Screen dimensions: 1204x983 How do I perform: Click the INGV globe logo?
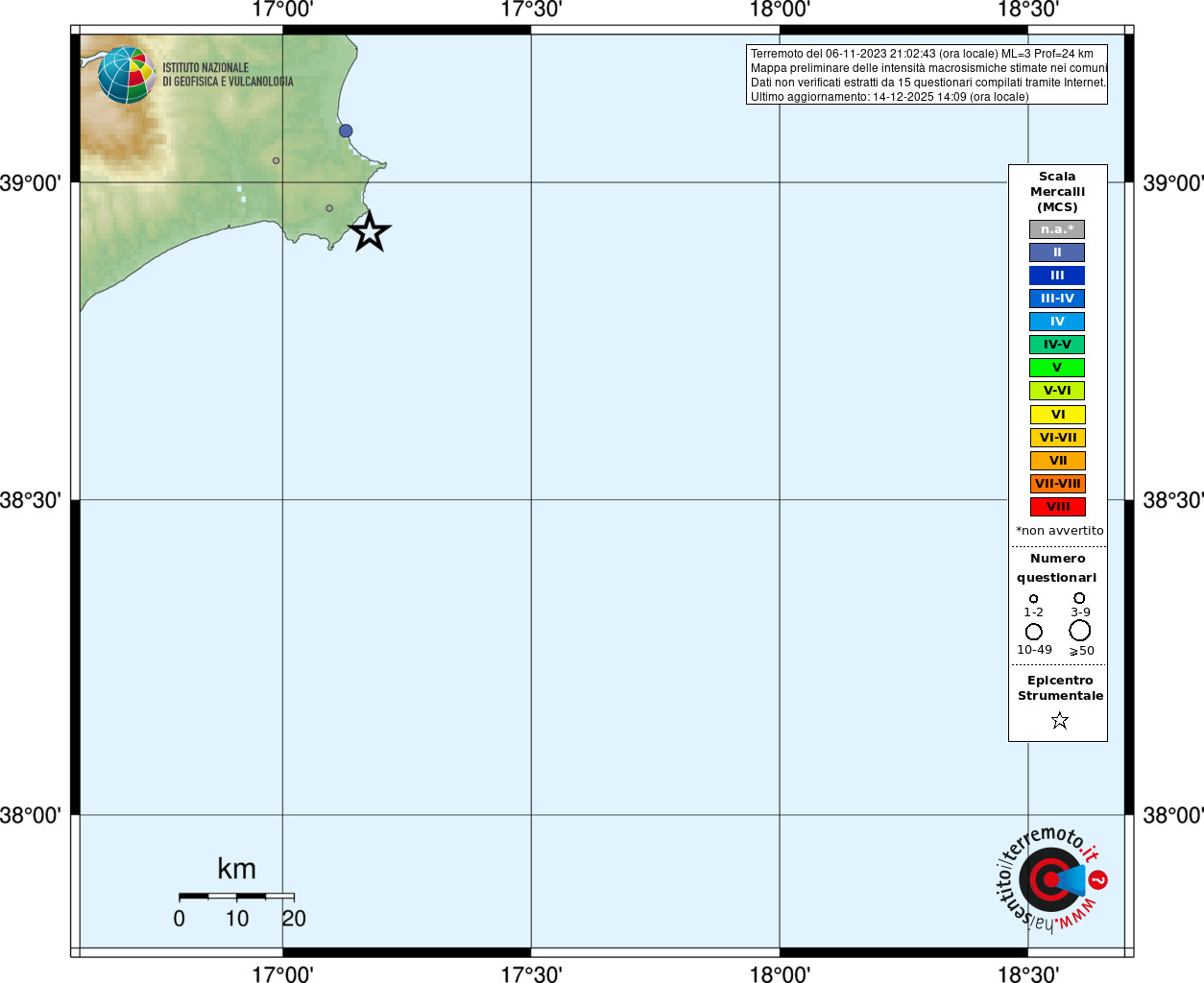(126, 75)
